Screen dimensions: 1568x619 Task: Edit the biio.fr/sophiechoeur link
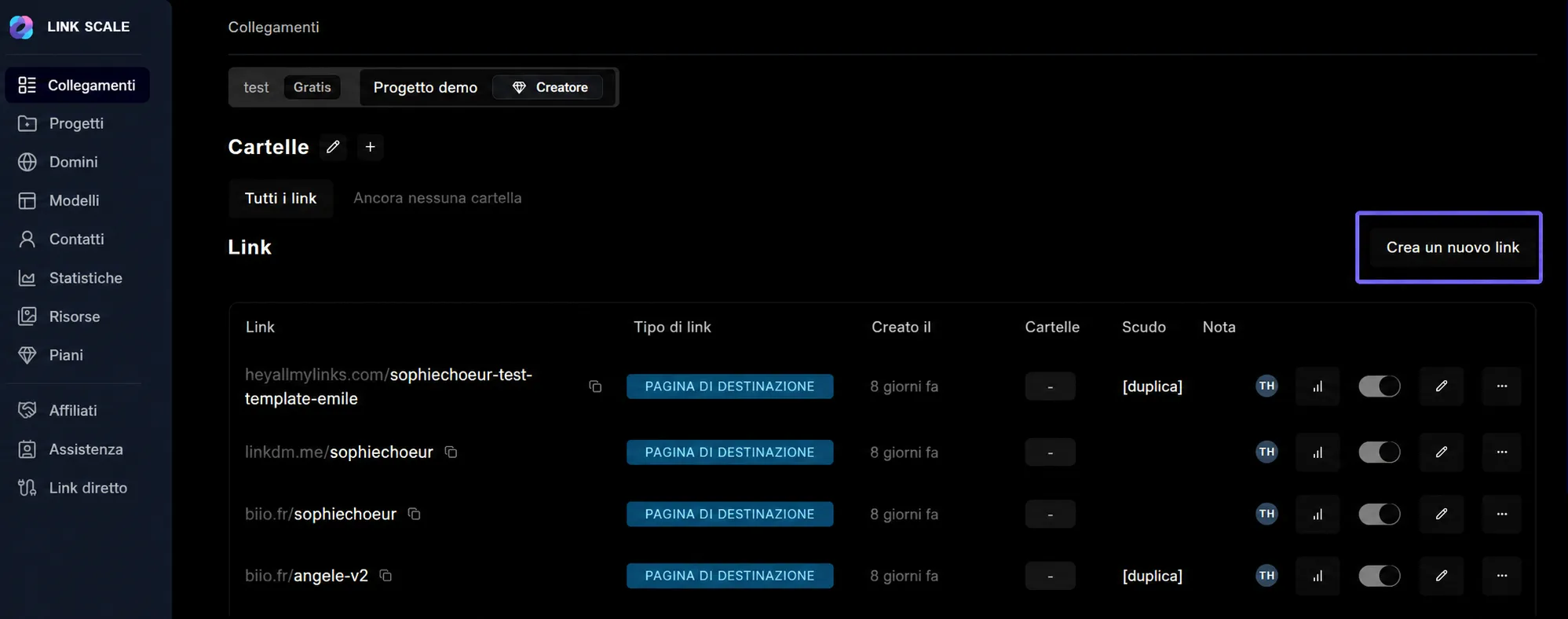pyautogui.click(x=1442, y=514)
